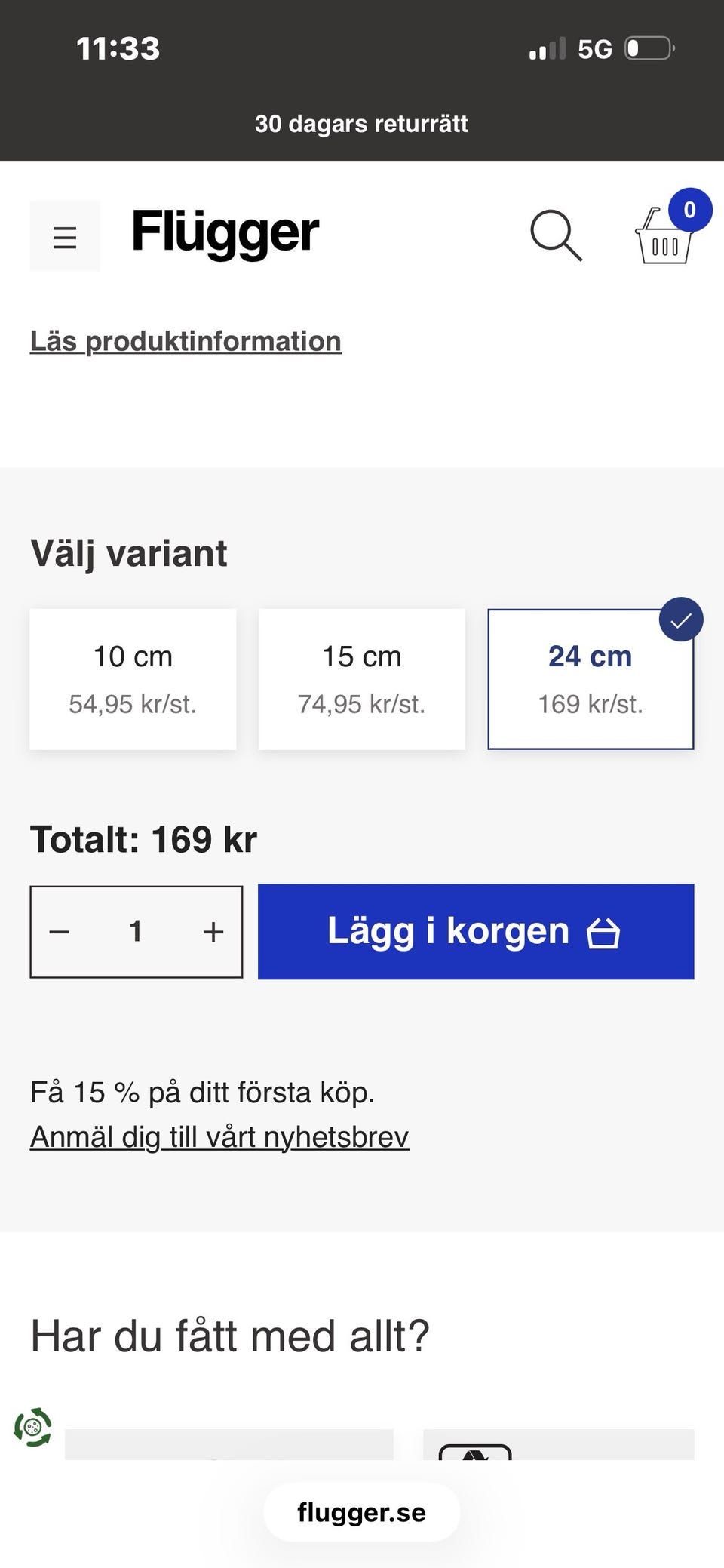Tap the Flügger logo
Viewport: 724px width, 1568px height.
point(225,232)
